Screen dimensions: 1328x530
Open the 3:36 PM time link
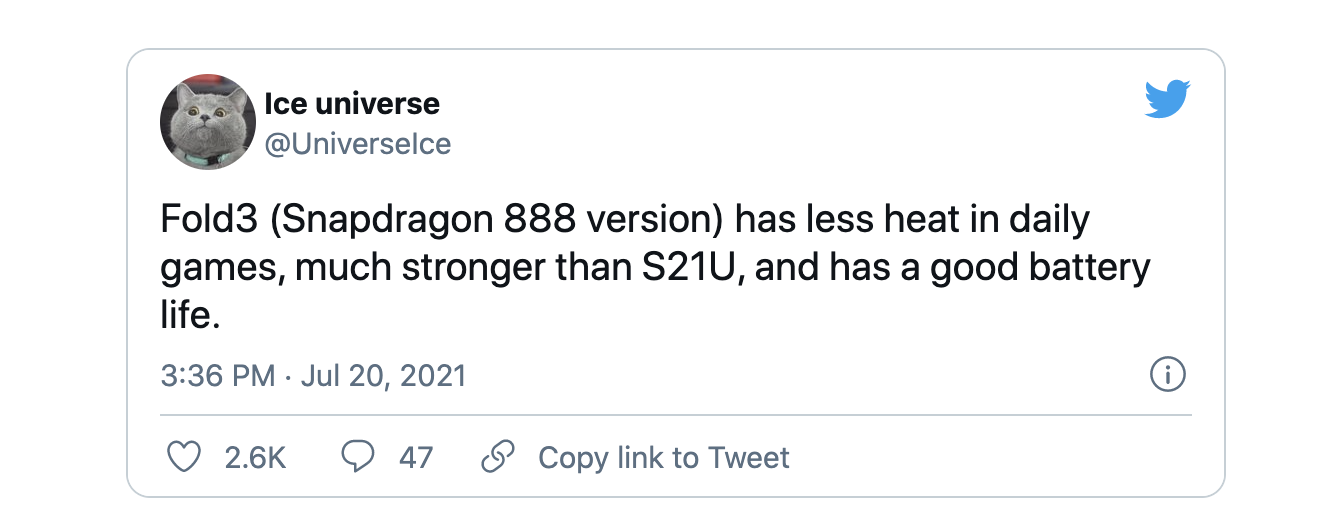pyautogui.click(x=217, y=376)
